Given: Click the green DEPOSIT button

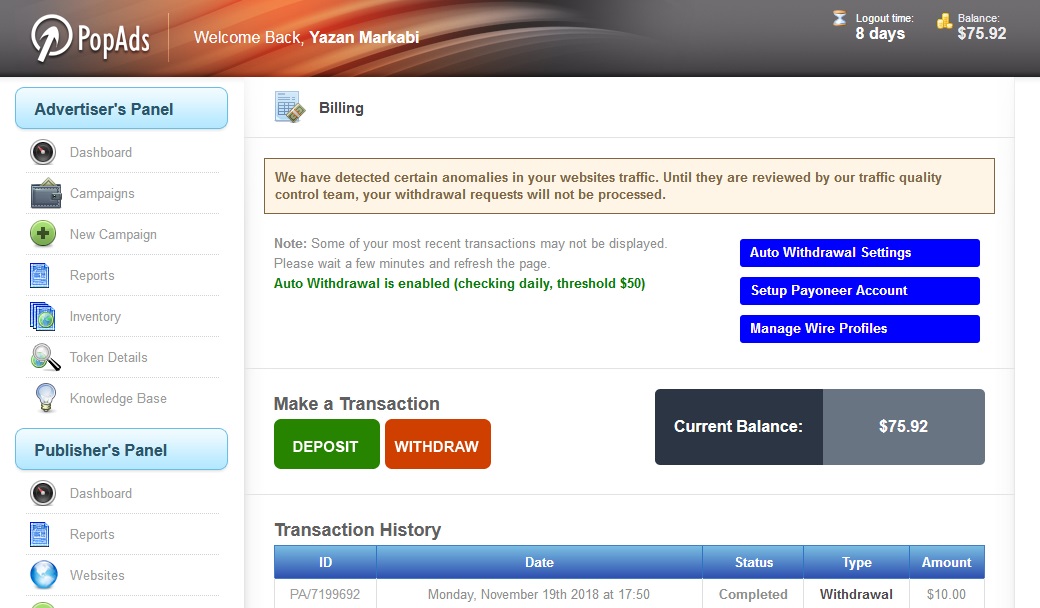Looking at the screenshot, I should click(x=326, y=444).
